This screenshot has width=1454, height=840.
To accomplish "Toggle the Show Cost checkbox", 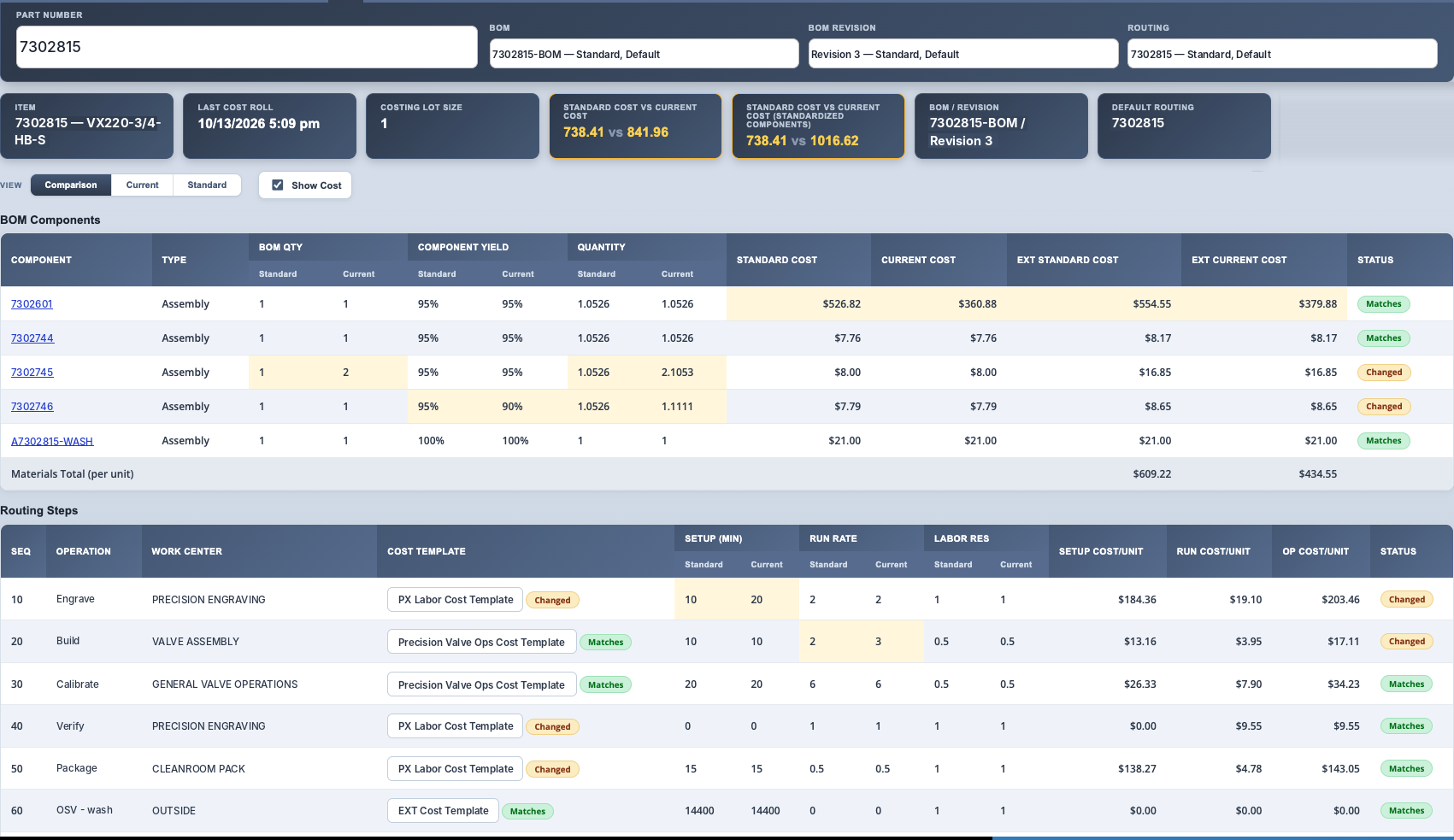I will pyautogui.click(x=277, y=185).
